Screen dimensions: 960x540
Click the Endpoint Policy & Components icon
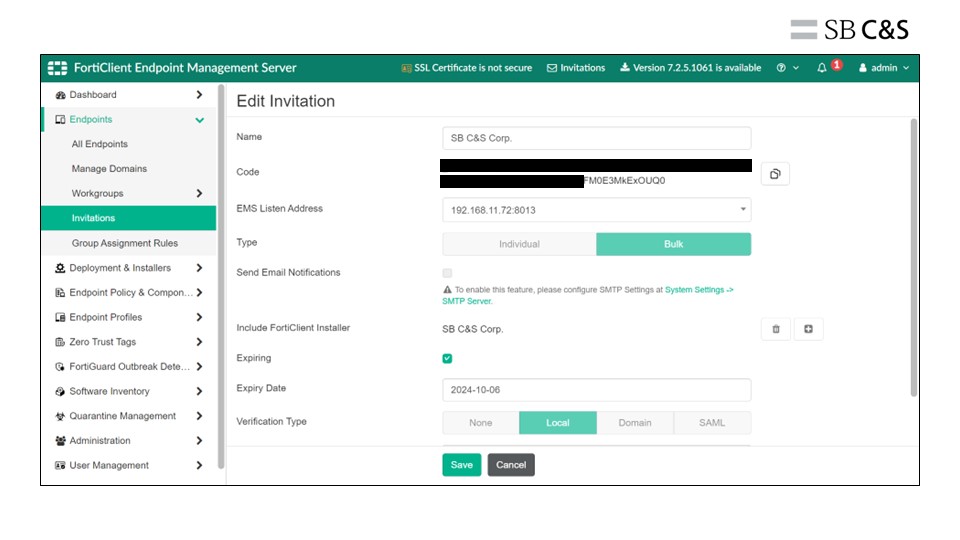point(60,293)
